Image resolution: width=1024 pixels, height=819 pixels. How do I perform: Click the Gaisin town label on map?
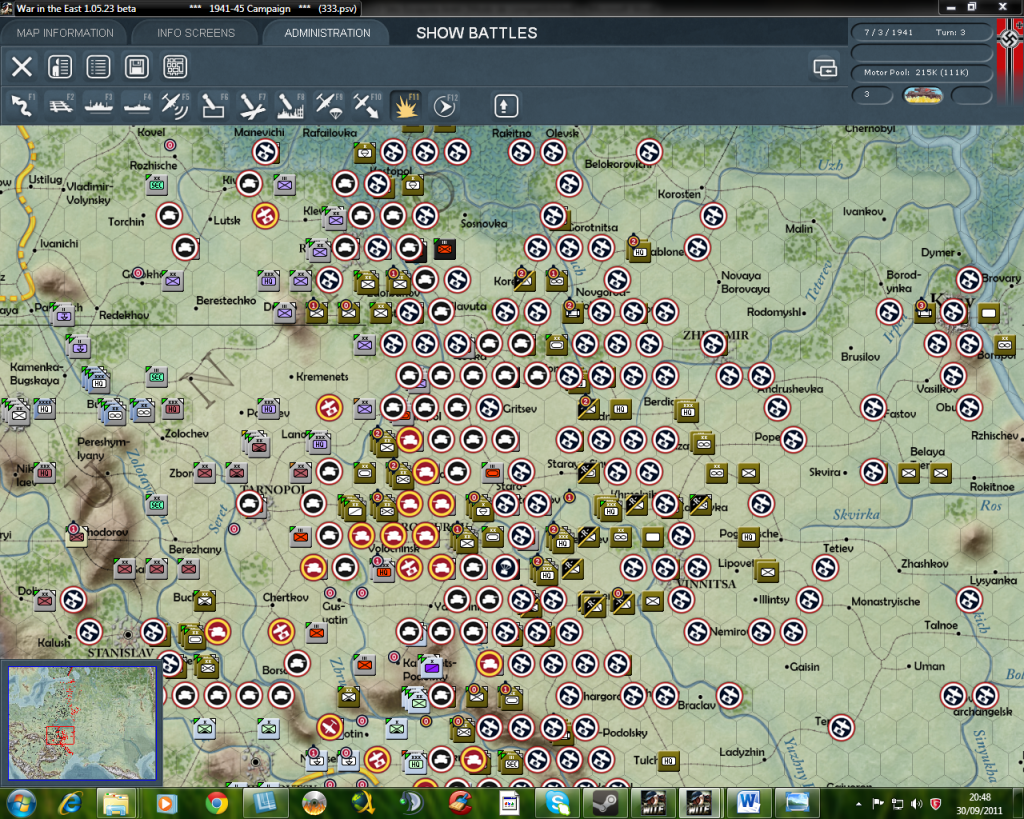click(x=805, y=667)
